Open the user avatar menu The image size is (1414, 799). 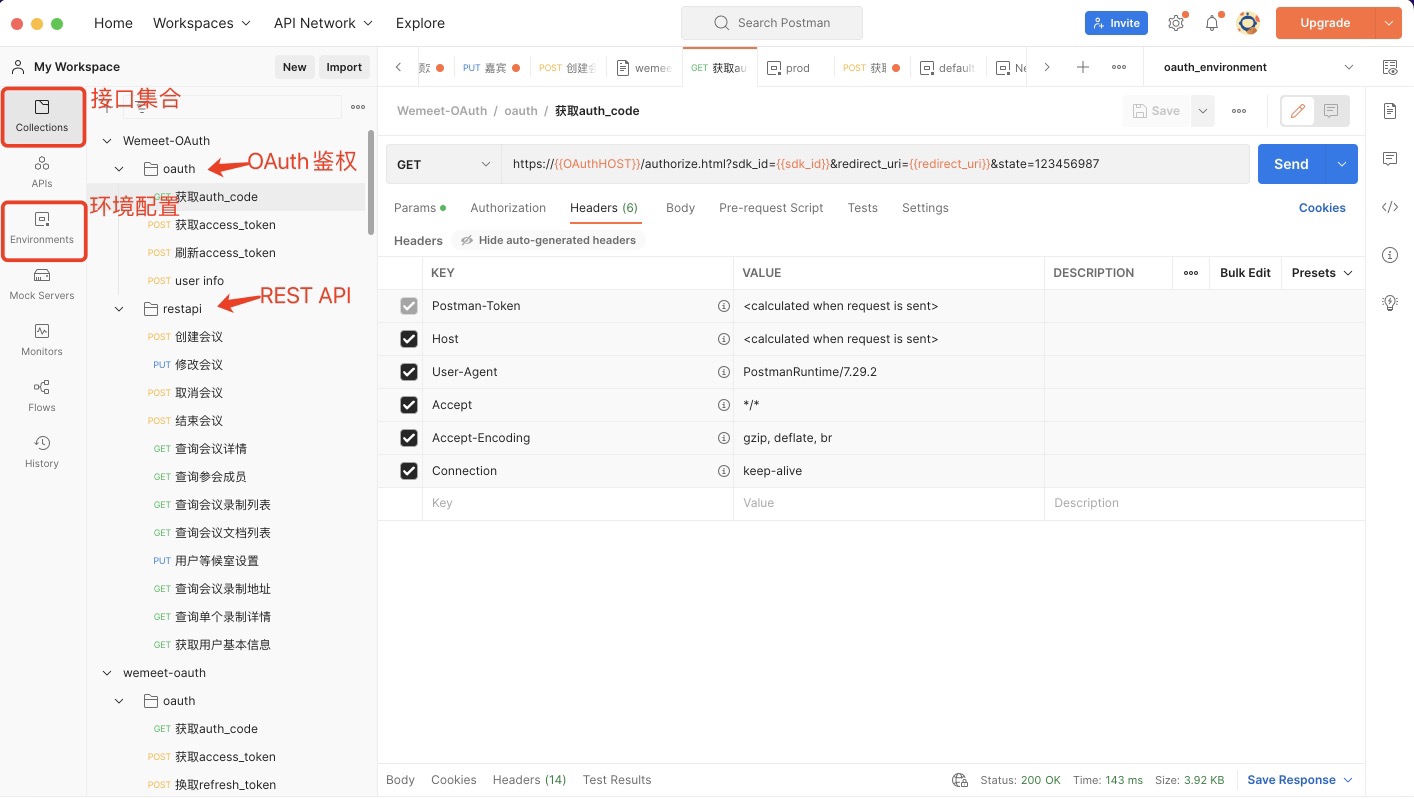(x=1248, y=23)
